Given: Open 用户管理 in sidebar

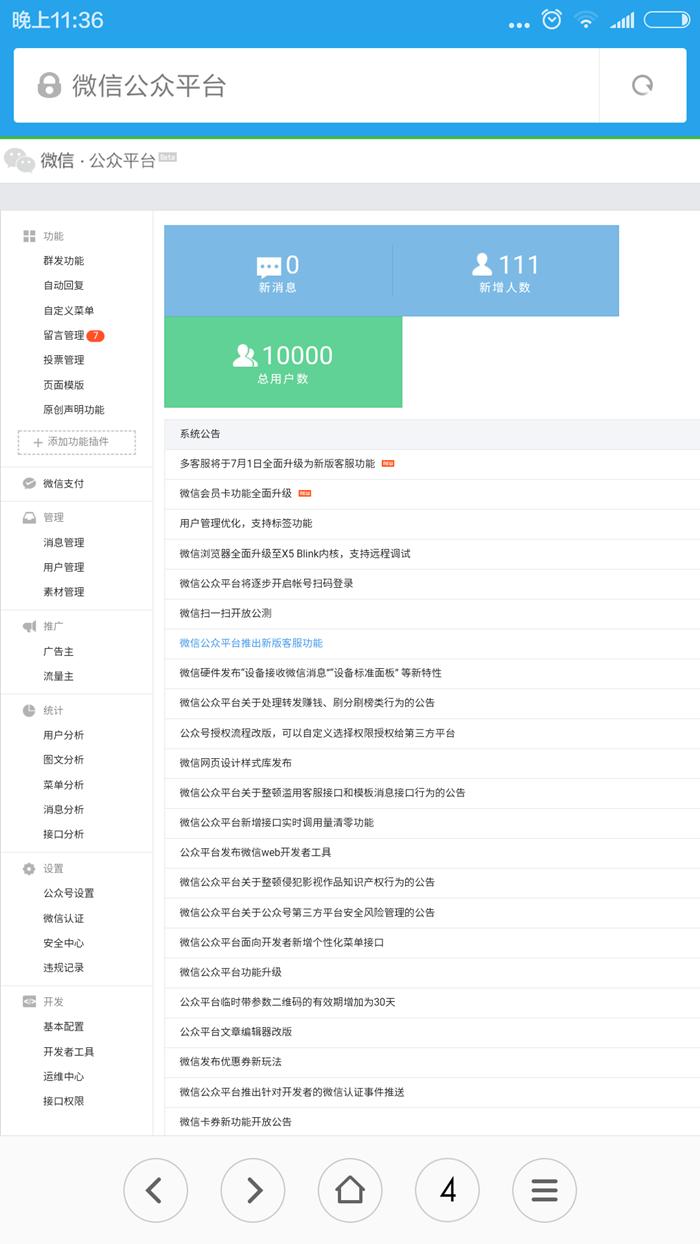Looking at the screenshot, I should [x=63, y=567].
